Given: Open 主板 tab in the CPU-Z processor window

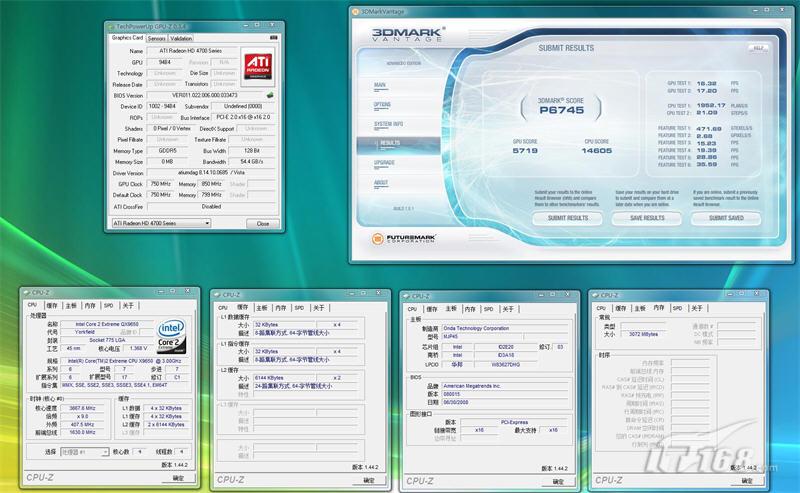Looking at the screenshot, I should [71, 305].
